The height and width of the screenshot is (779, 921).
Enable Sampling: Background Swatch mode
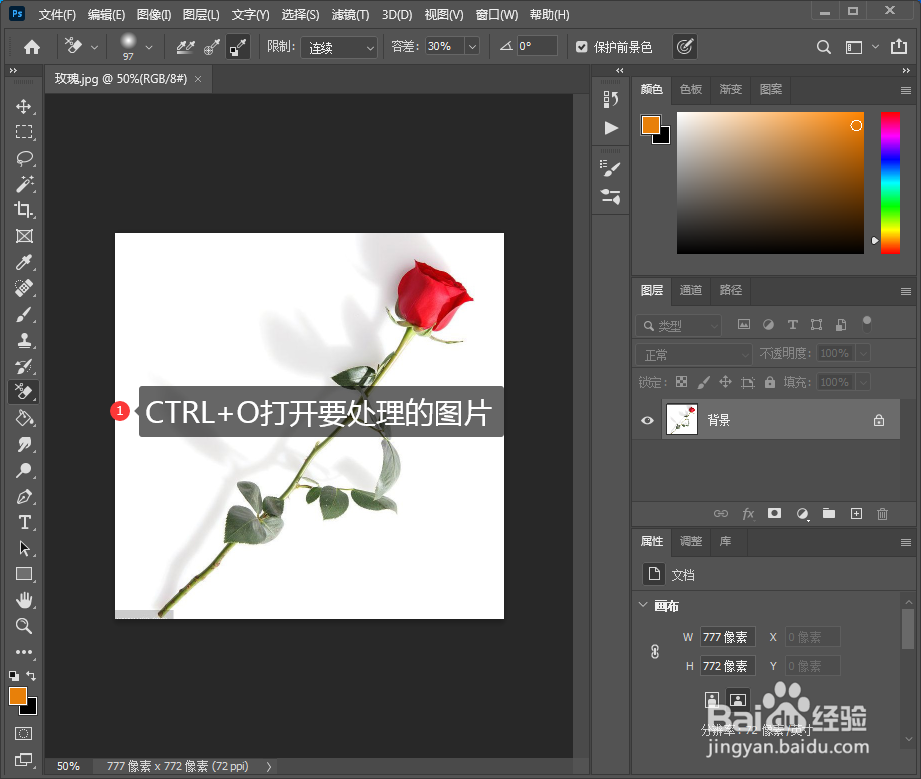point(238,47)
